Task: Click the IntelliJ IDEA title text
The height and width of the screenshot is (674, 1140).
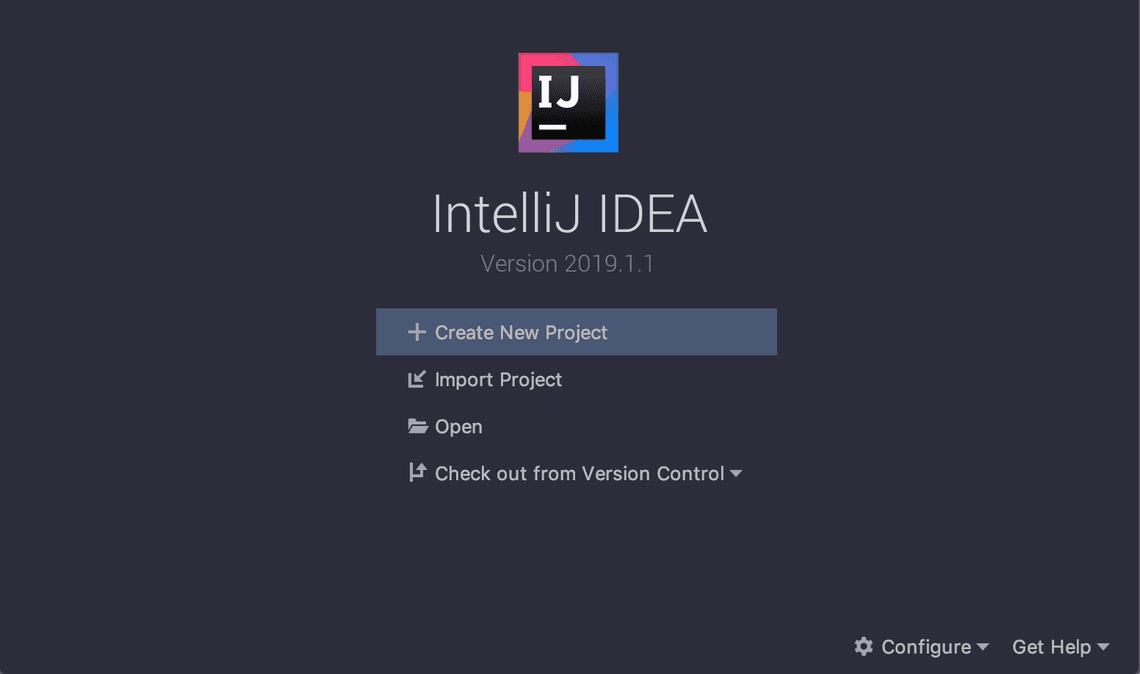Action: click(570, 213)
